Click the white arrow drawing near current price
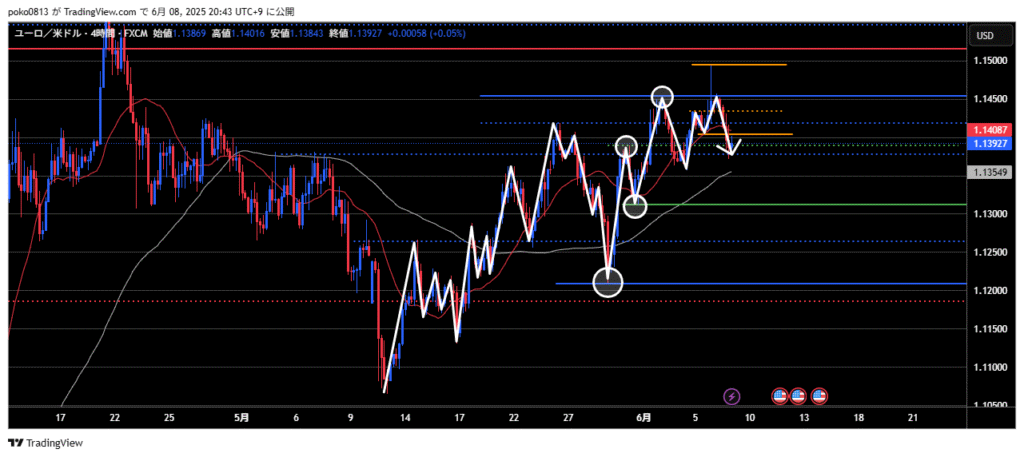Viewport: 1024px width, 457px height. pos(735,148)
